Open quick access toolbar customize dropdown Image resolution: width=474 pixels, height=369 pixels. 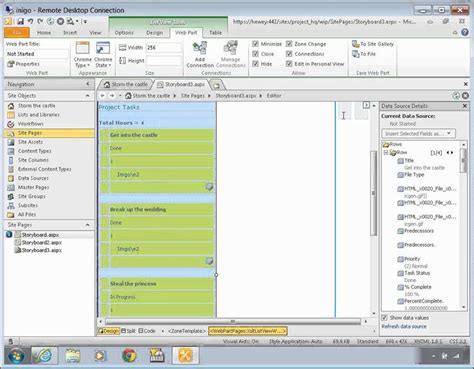pyautogui.click(x=85, y=22)
